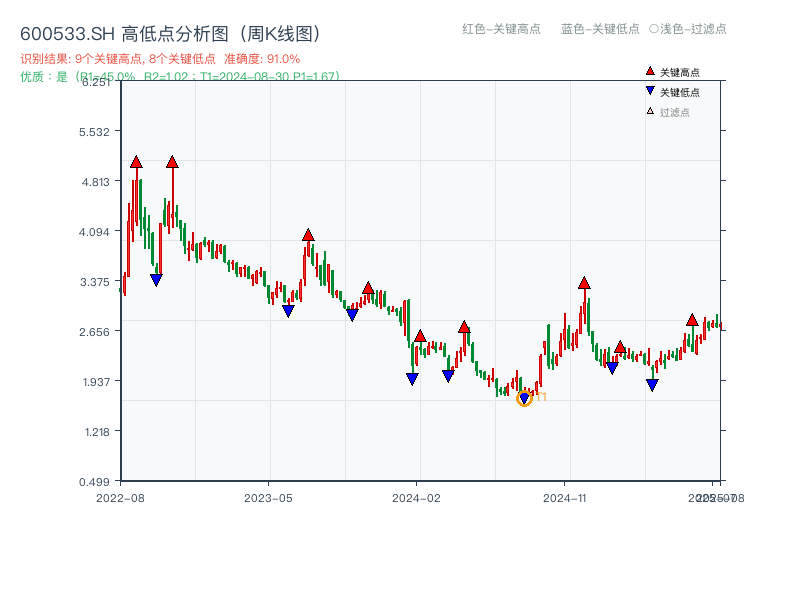Image resolution: width=800 pixels, height=600 pixels.
Task: Select the leftmost blue down-triangle marker
Action: 156,279
